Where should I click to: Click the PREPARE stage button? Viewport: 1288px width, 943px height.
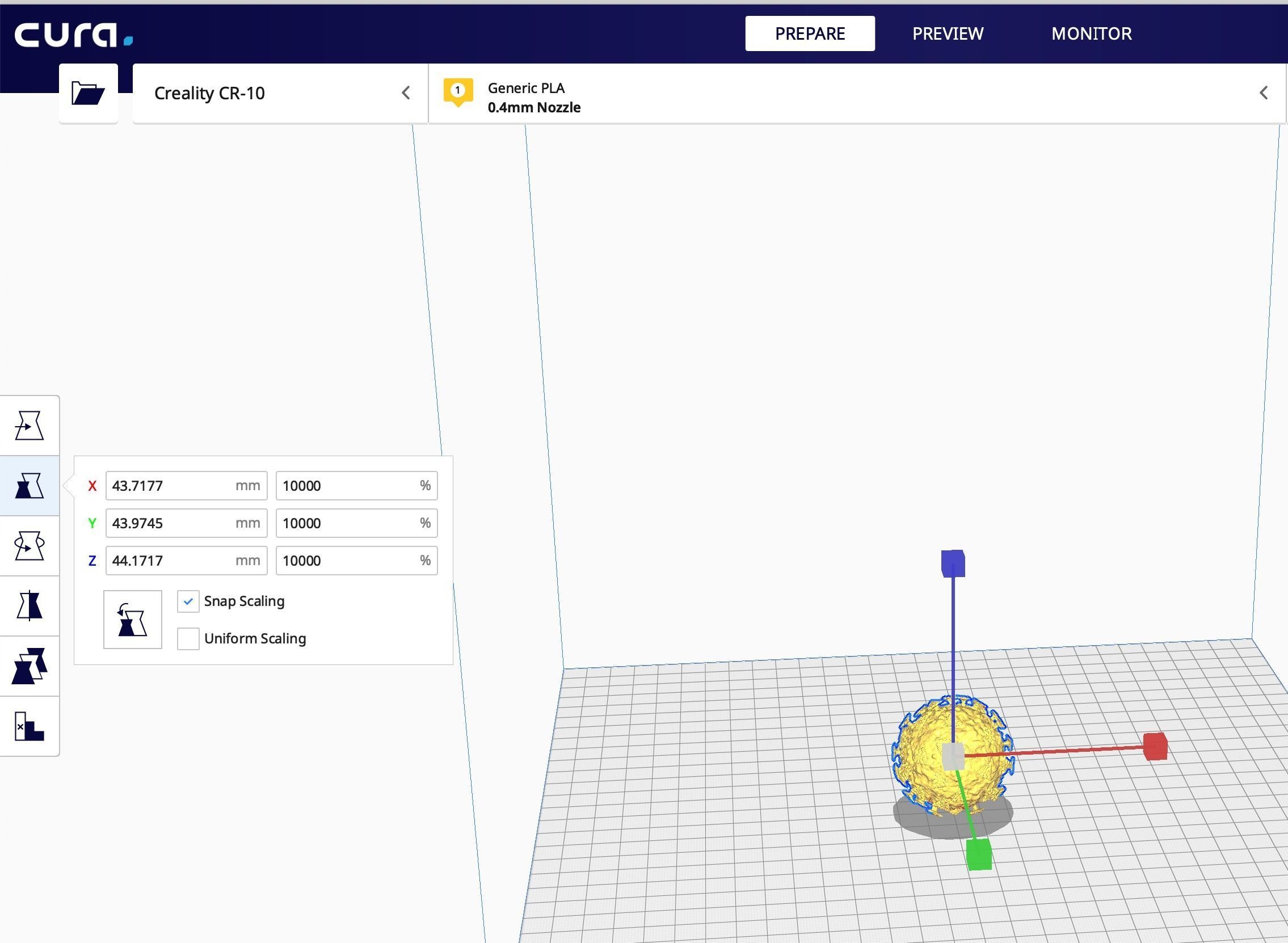click(x=809, y=33)
